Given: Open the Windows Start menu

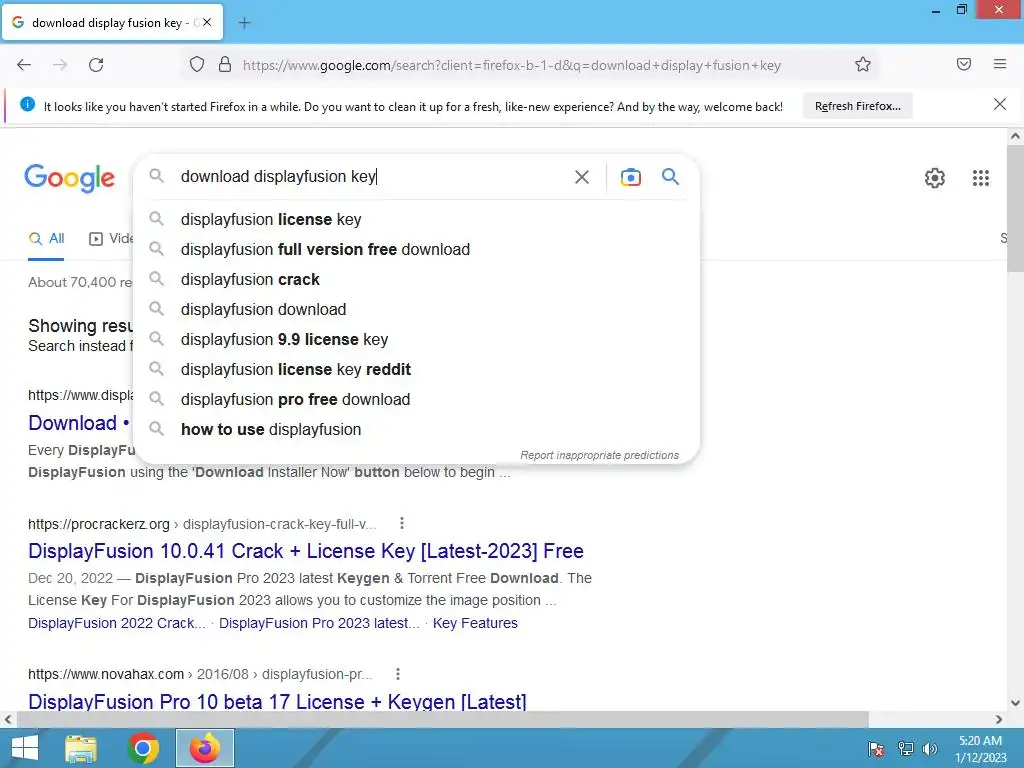Looking at the screenshot, I should pos(25,748).
